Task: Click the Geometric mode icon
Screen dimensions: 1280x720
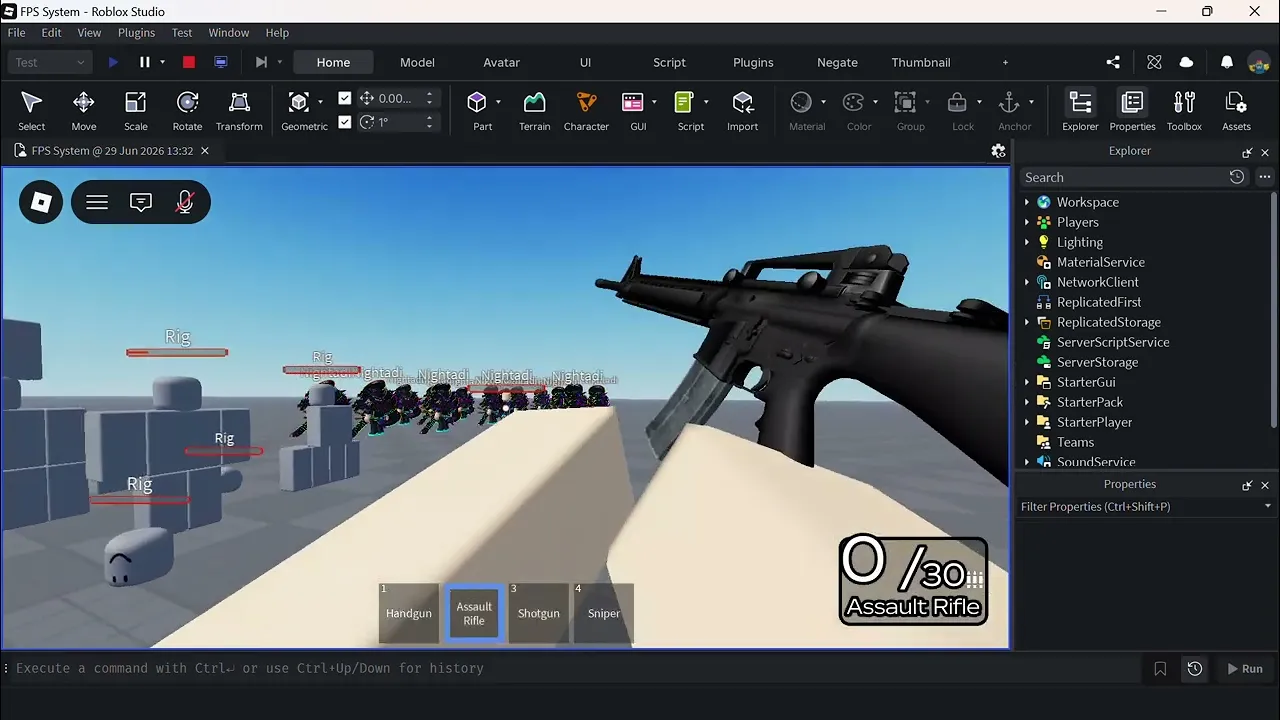Action: tap(298, 102)
